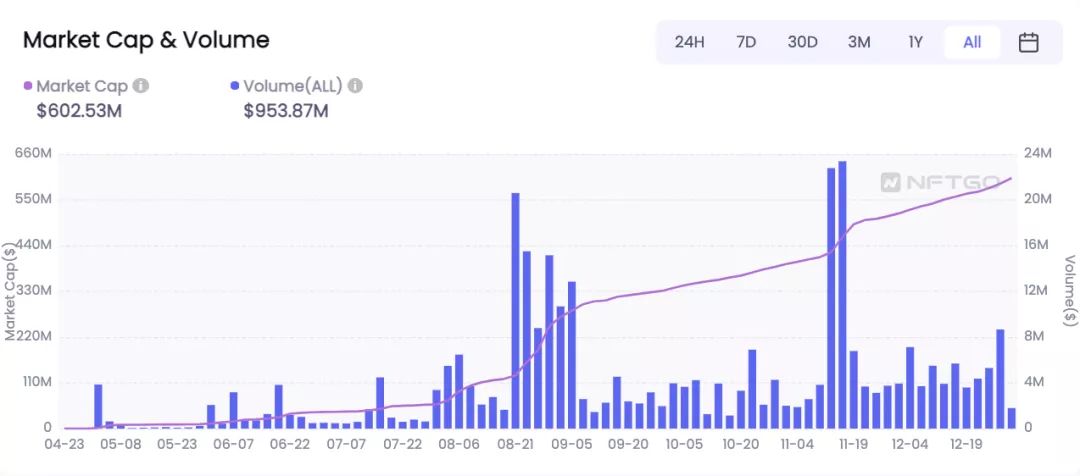Click the last volume bar on the right
Image resolution: width=1080 pixels, height=476 pixels.
point(1011,418)
